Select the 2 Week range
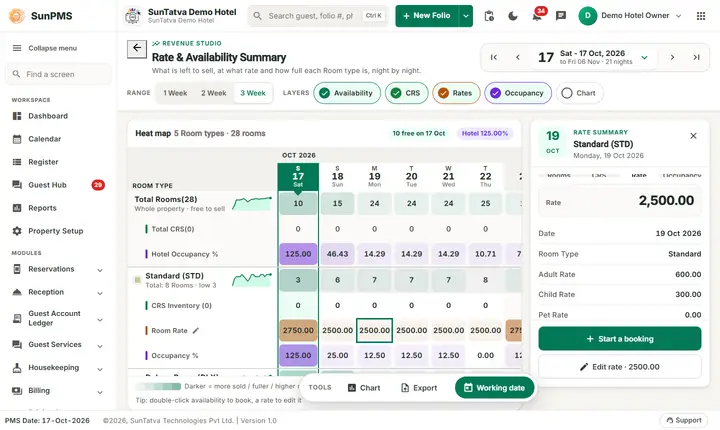The width and height of the screenshot is (720, 430). tap(214, 93)
